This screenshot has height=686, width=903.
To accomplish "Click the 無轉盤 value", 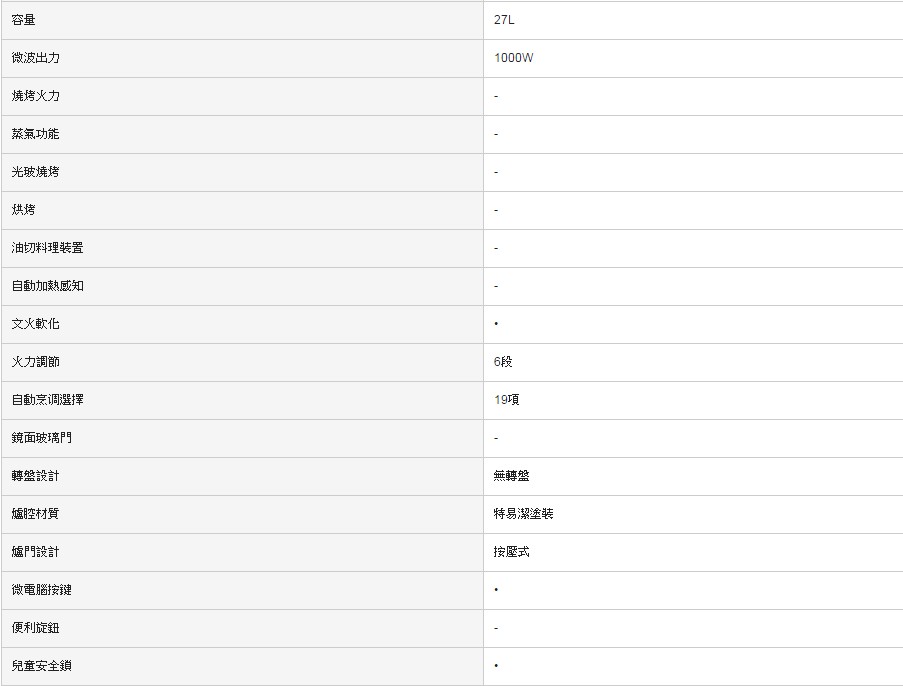I will pyautogui.click(x=511, y=476).
